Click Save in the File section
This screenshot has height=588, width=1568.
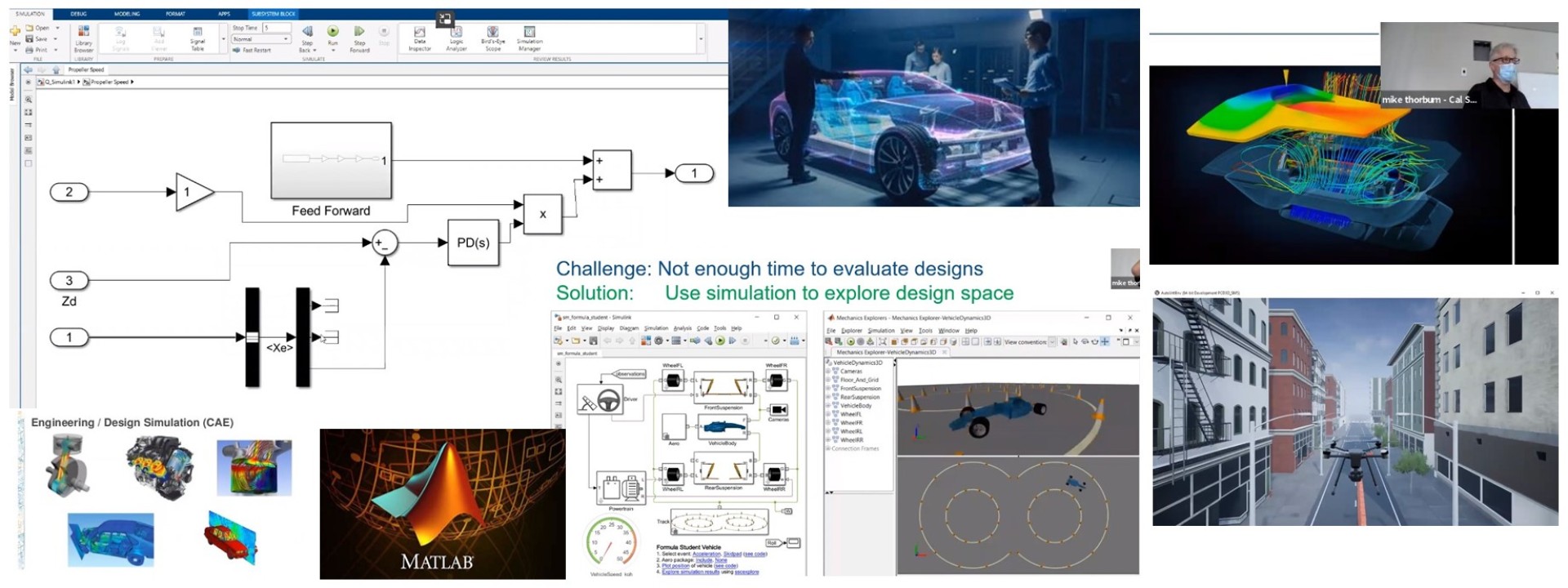click(37, 38)
